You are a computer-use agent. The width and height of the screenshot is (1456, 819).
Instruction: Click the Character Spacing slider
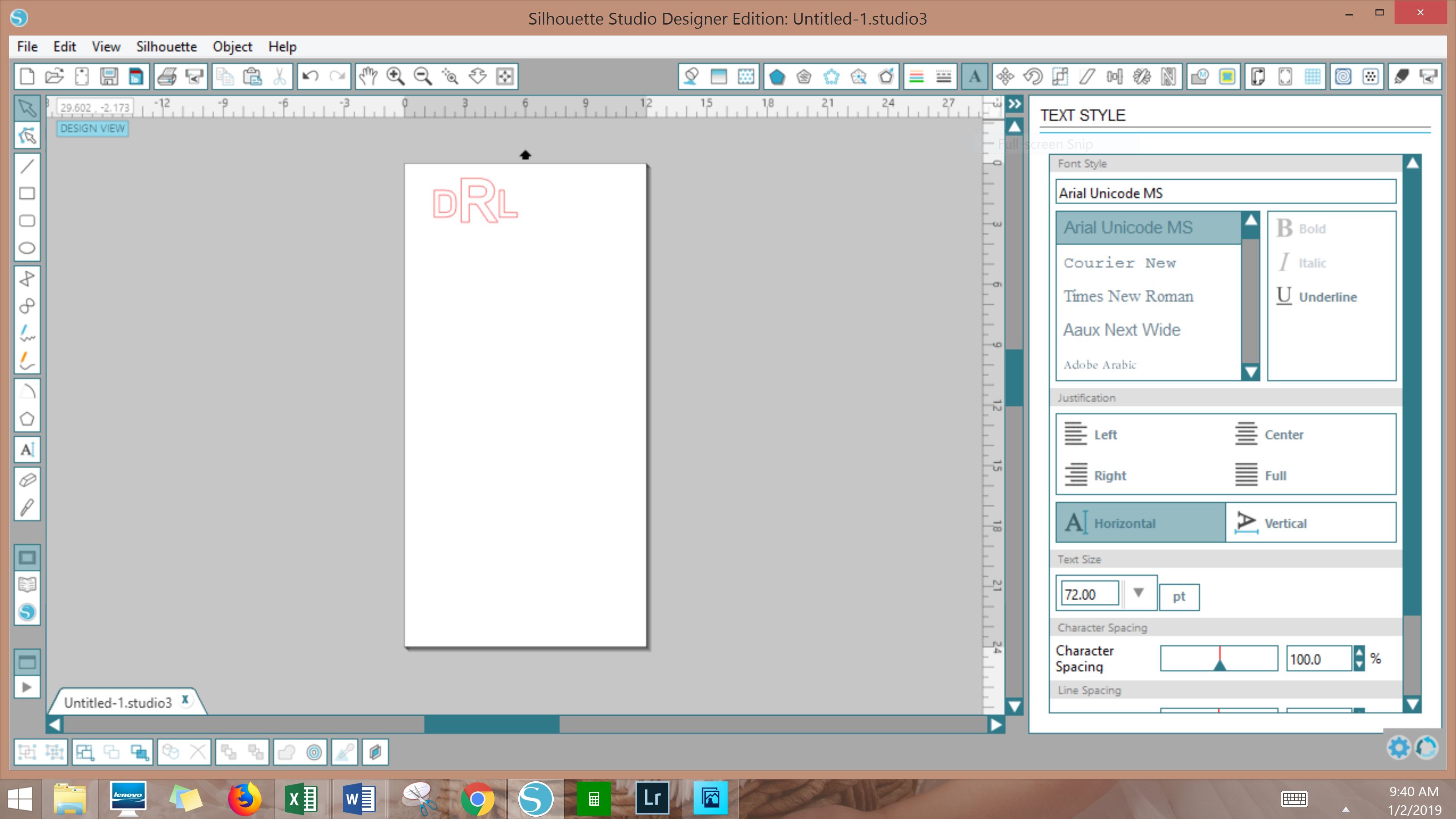[x=1218, y=658]
